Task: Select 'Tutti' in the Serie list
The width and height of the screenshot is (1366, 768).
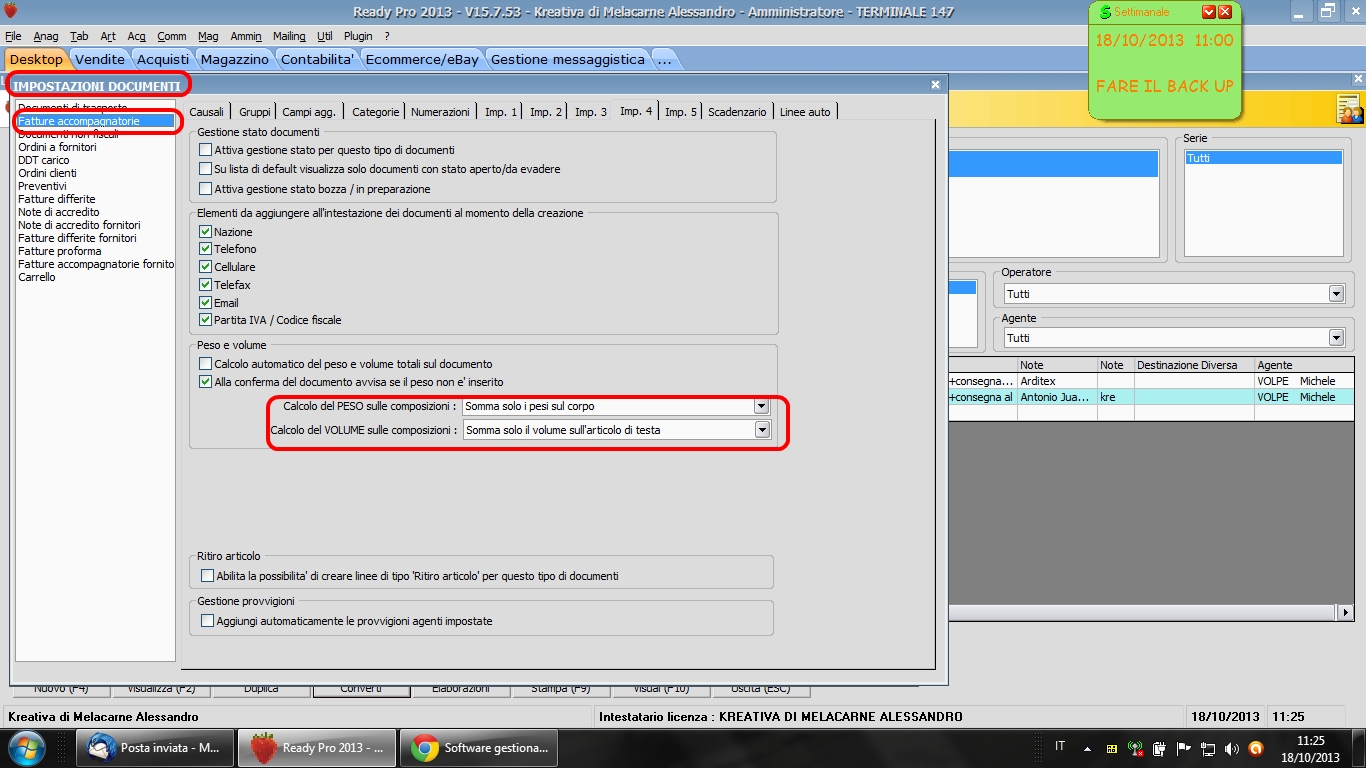Action: (1264, 158)
